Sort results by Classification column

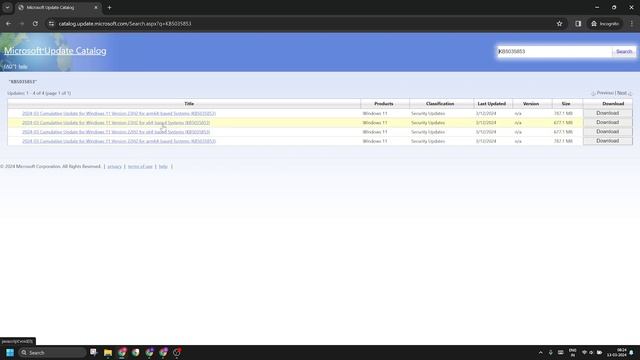pyautogui.click(x=440, y=104)
